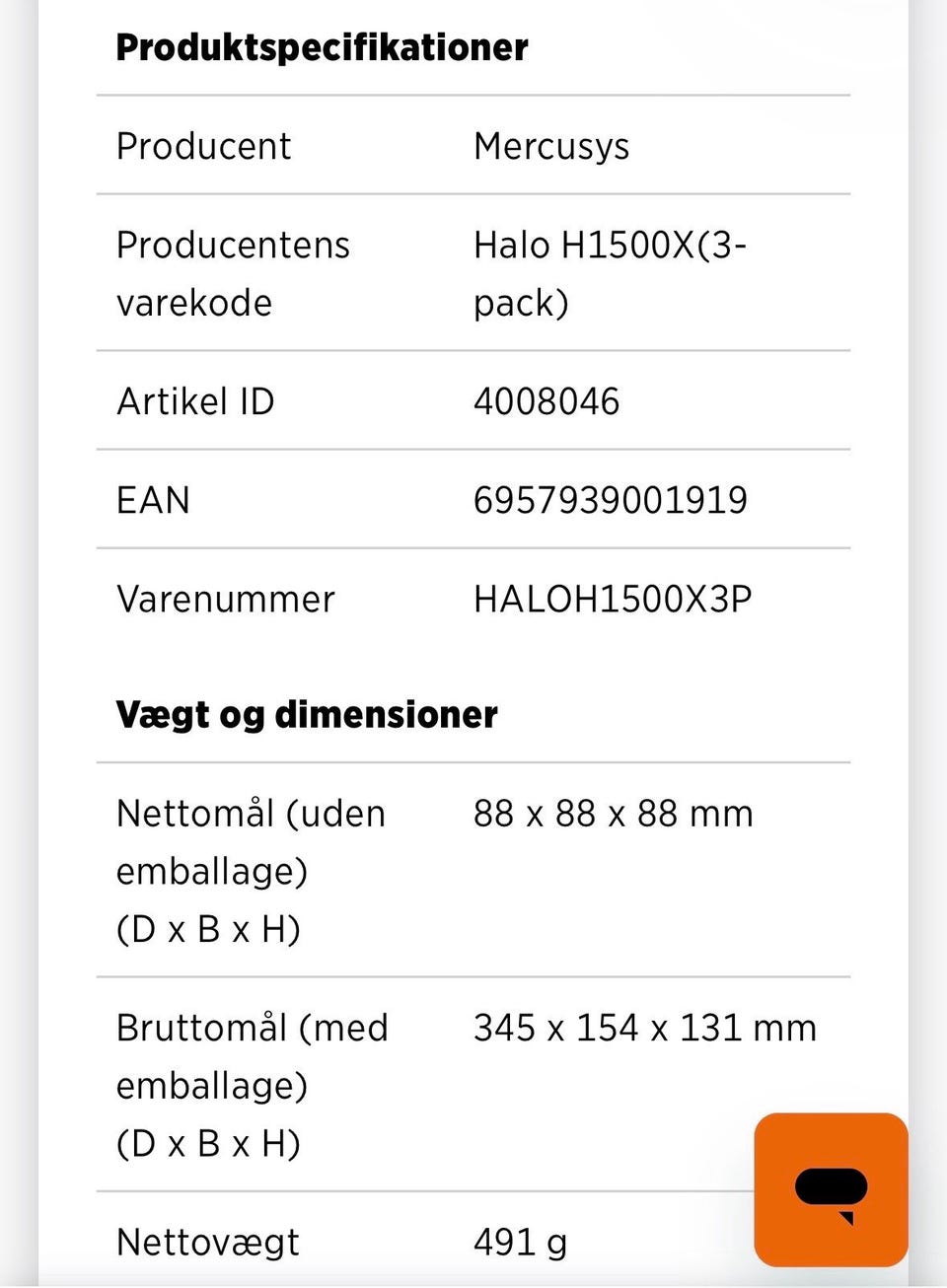
Task: Click the Vægt og dimensioner heading
Action: pyautogui.click(x=307, y=714)
